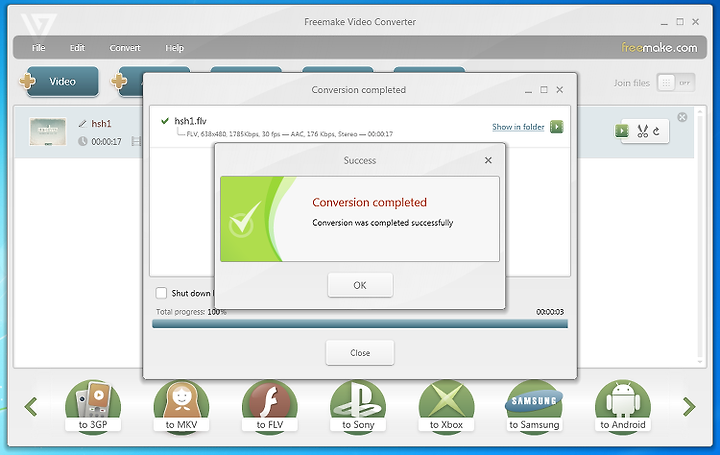Image resolution: width=720 pixels, height=455 pixels.
Task: Click the Close button in Conversion completed window
Action: tap(360, 353)
